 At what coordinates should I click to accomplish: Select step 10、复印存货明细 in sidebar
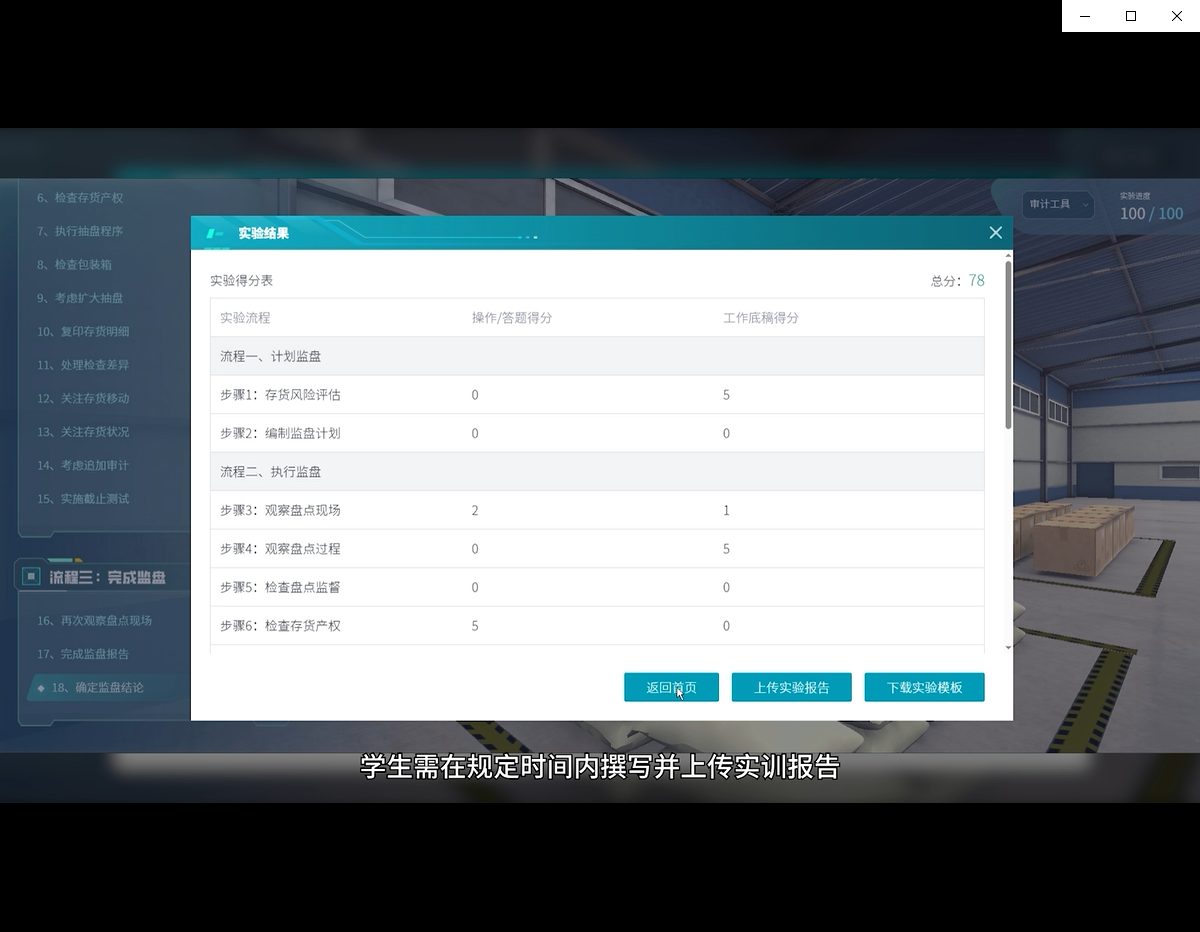pos(83,332)
